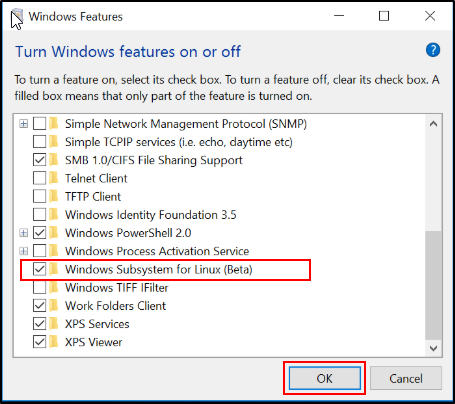This screenshot has height=404, width=455.
Task: Expand Simple Network Management Protocol (SNMP) node
Action: point(23,124)
